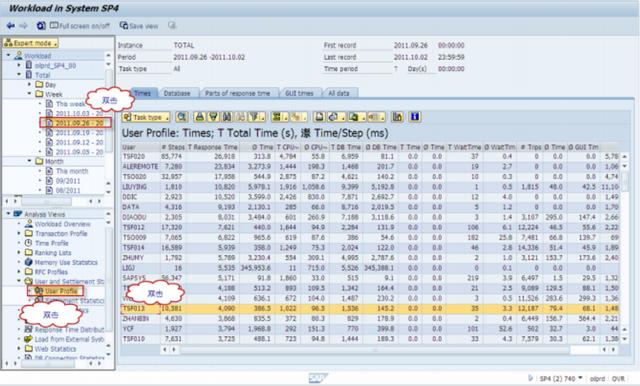
Task: Collapse the Workload tree node
Action: (9, 55)
